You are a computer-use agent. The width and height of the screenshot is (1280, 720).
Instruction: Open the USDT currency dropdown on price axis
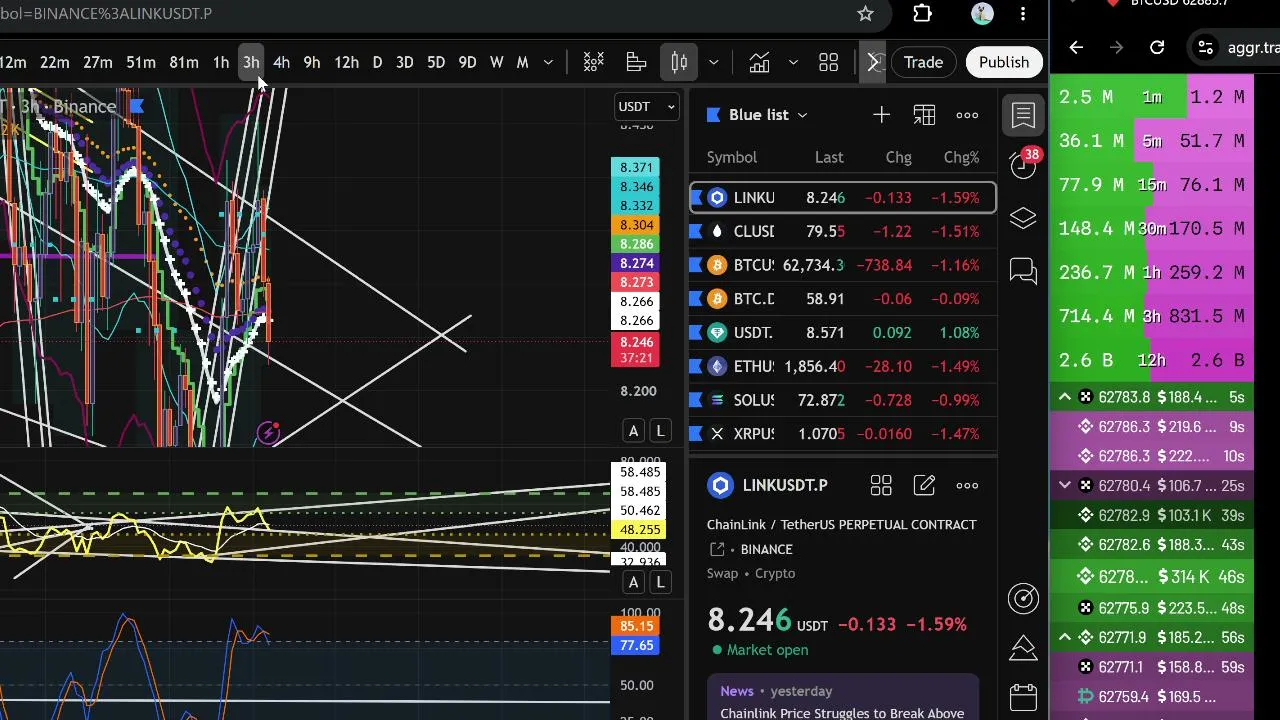[x=647, y=107]
